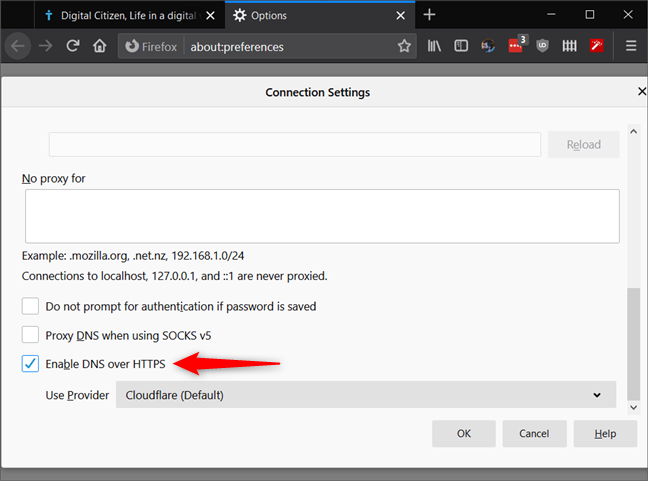The height and width of the screenshot is (481, 648).
Task: Click the dialog scrollbar up arrow
Action: pyautogui.click(x=633, y=131)
